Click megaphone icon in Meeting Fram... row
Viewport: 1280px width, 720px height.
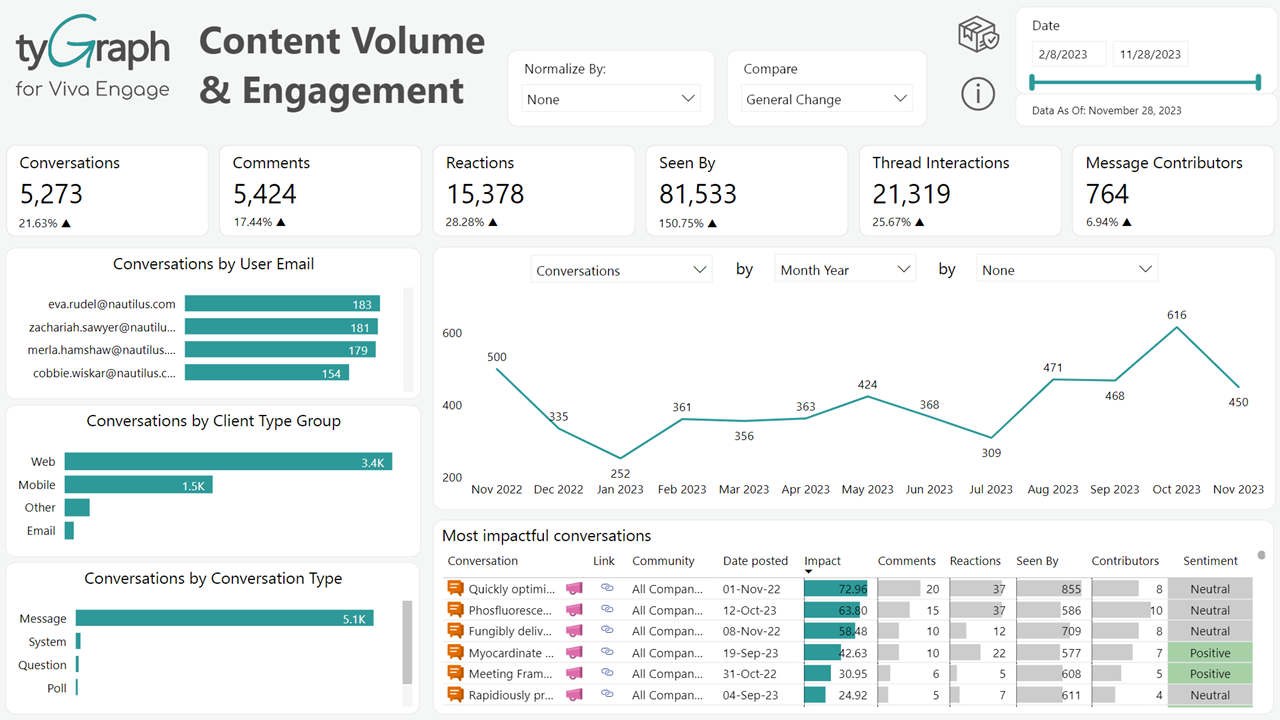pyautogui.click(x=574, y=674)
